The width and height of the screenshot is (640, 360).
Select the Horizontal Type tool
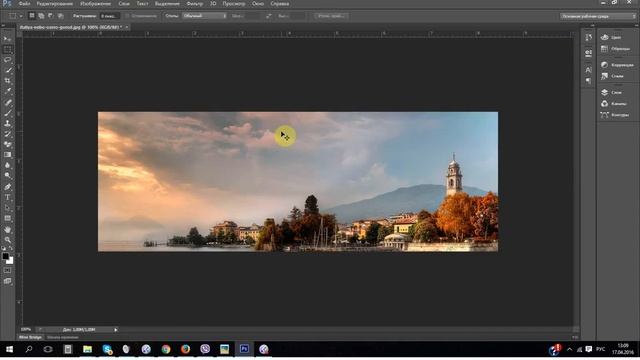click(x=7, y=198)
